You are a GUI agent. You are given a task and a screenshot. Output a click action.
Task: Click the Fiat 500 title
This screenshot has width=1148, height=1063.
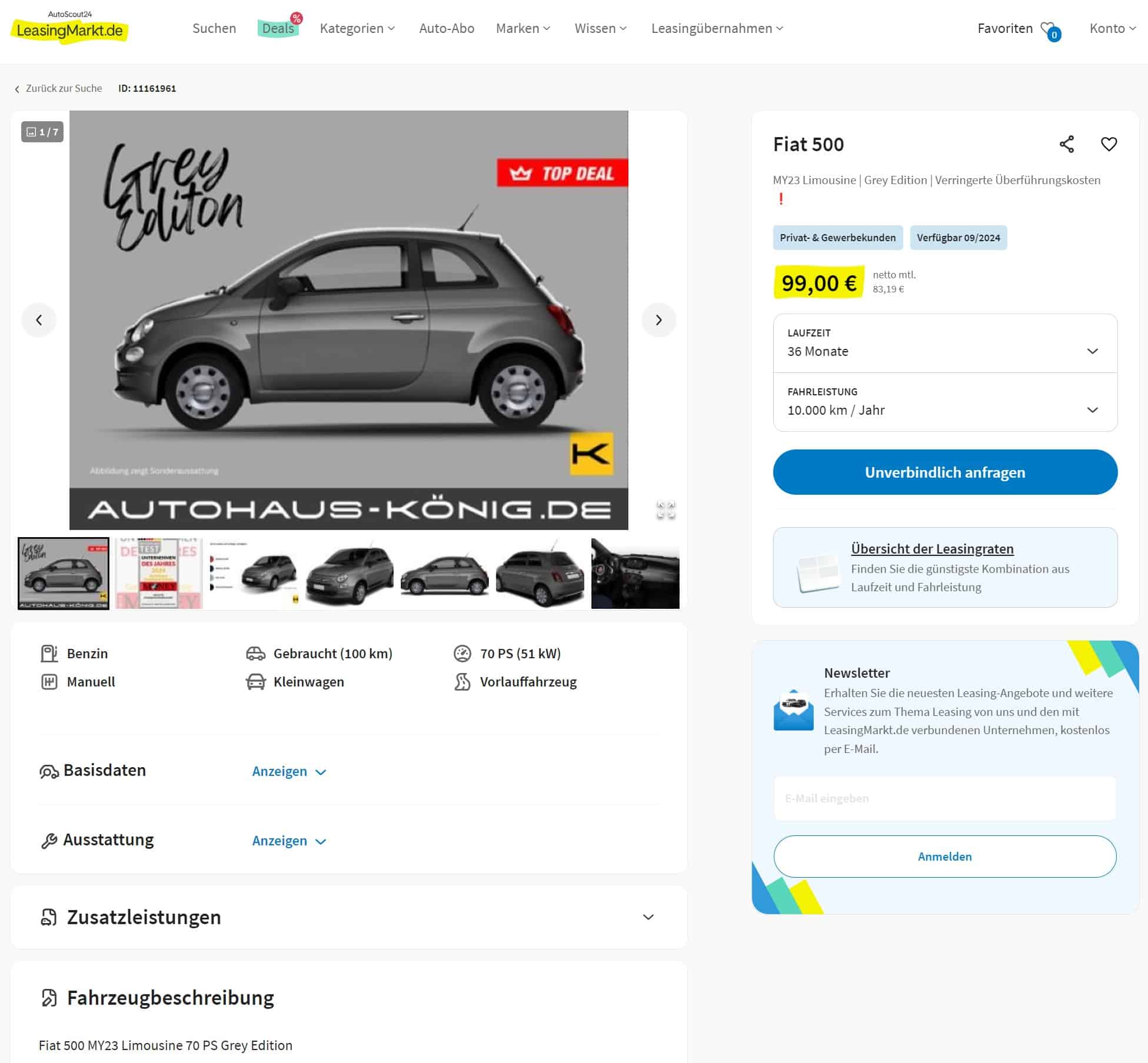pos(808,144)
